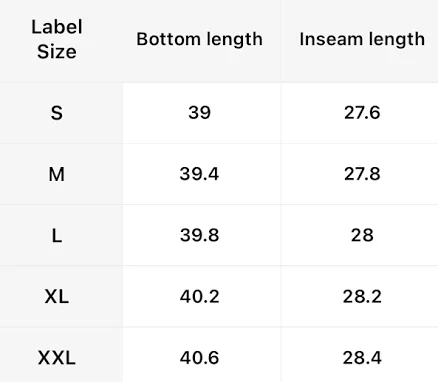The height and width of the screenshot is (382, 438).
Task: Select the bottom length value 39.8
Action: (x=199, y=235)
